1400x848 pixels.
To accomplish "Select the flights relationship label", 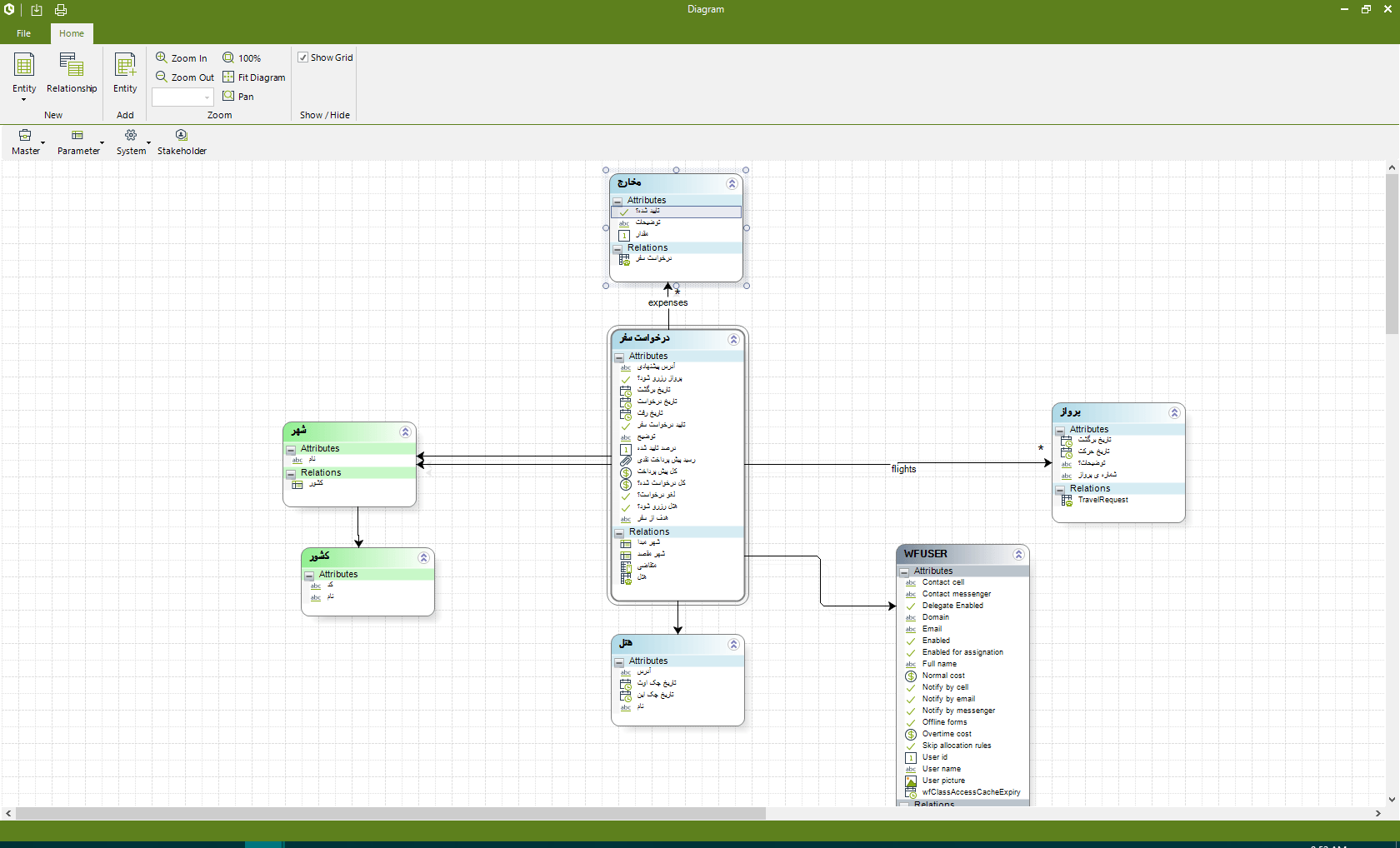I will click(x=903, y=470).
